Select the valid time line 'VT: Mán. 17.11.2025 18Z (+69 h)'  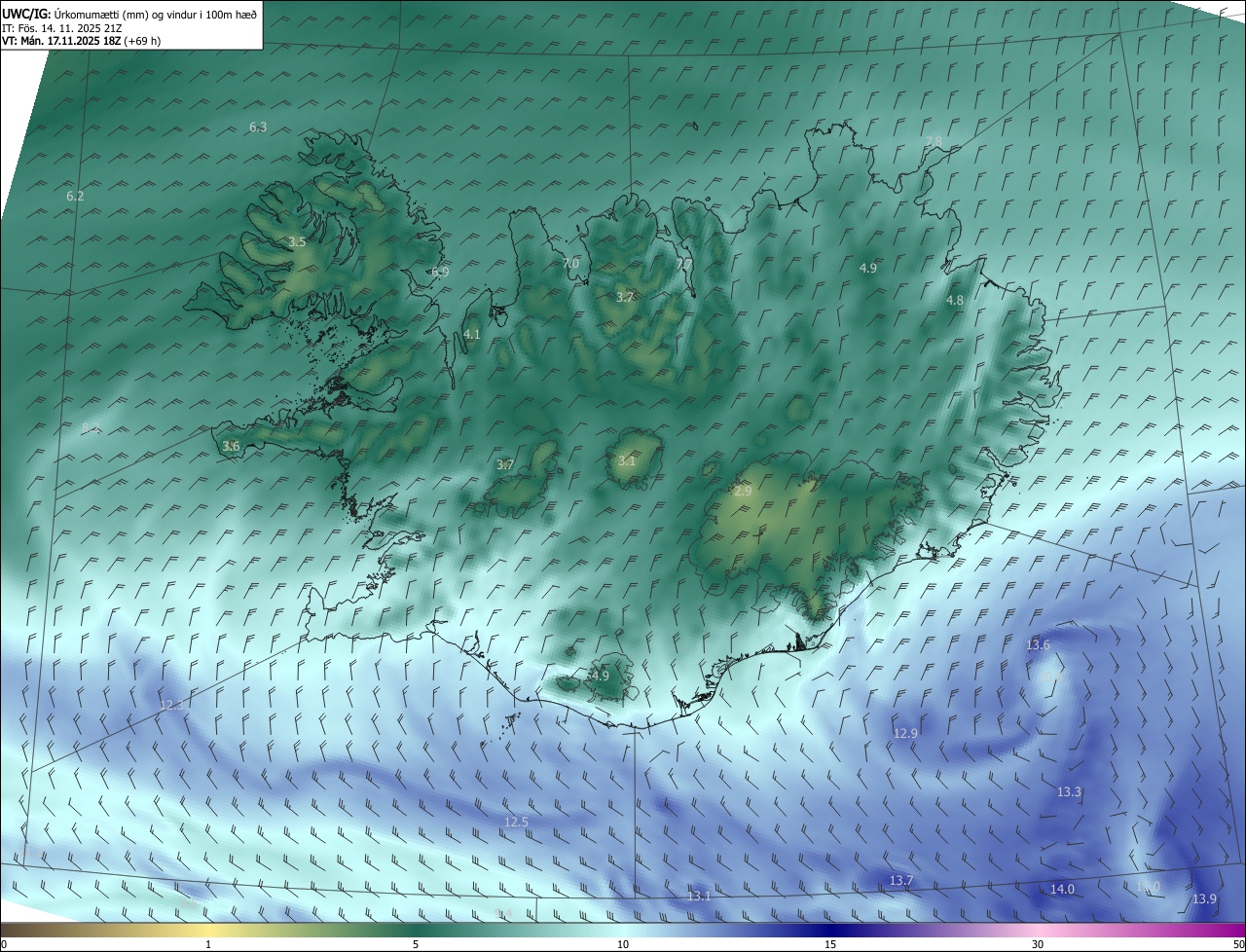pyautogui.click(x=82, y=41)
